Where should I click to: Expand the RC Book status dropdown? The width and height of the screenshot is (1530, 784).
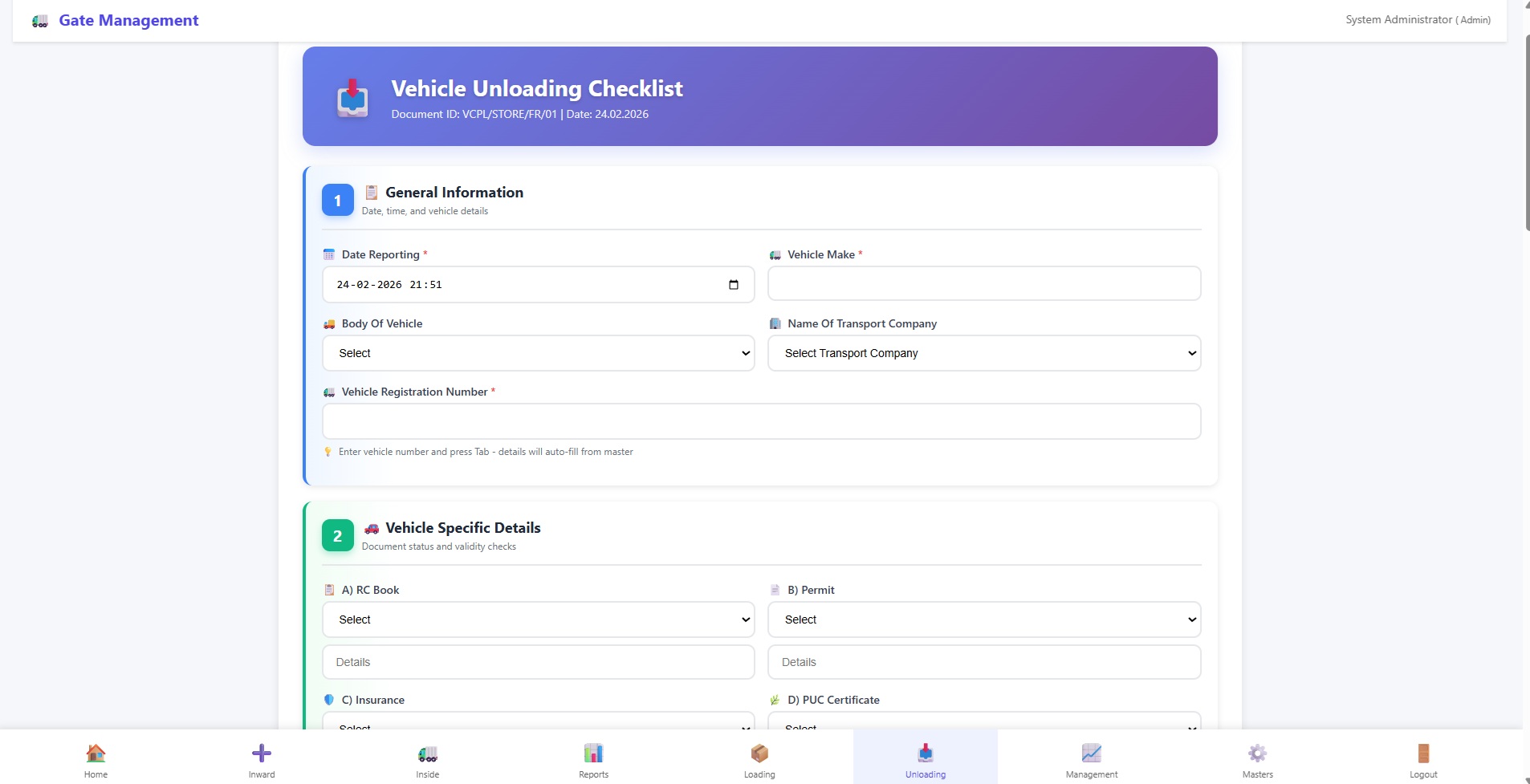pos(538,619)
